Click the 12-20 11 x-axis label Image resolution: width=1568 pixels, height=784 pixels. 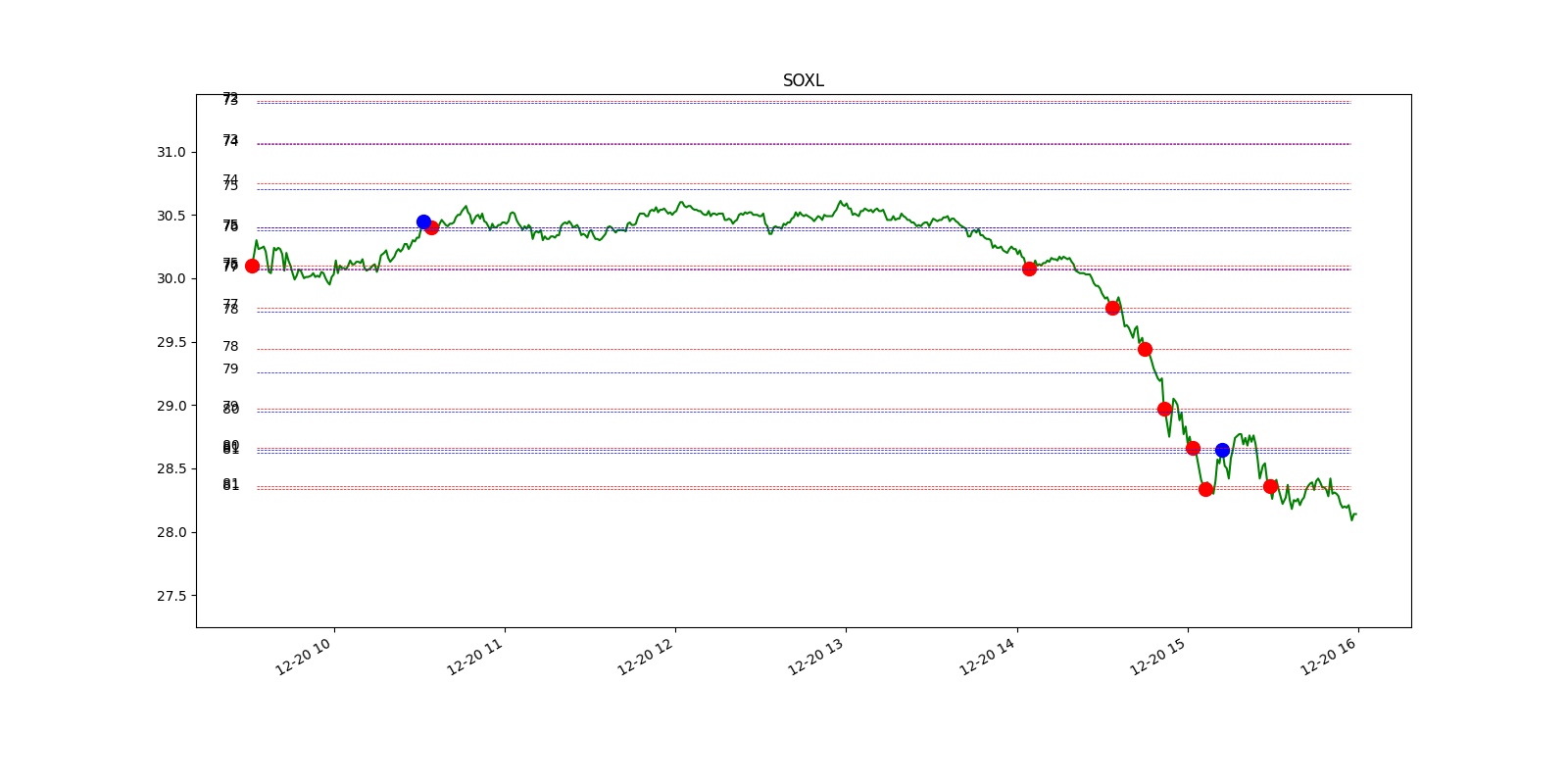click(474, 656)
